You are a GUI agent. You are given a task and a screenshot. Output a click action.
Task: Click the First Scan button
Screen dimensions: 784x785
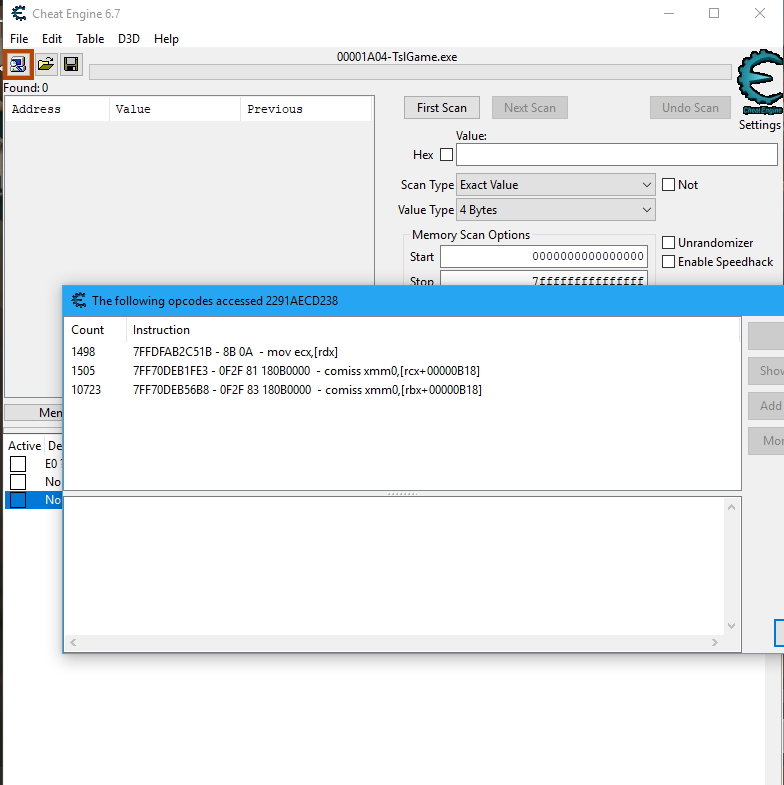(442, 108)
